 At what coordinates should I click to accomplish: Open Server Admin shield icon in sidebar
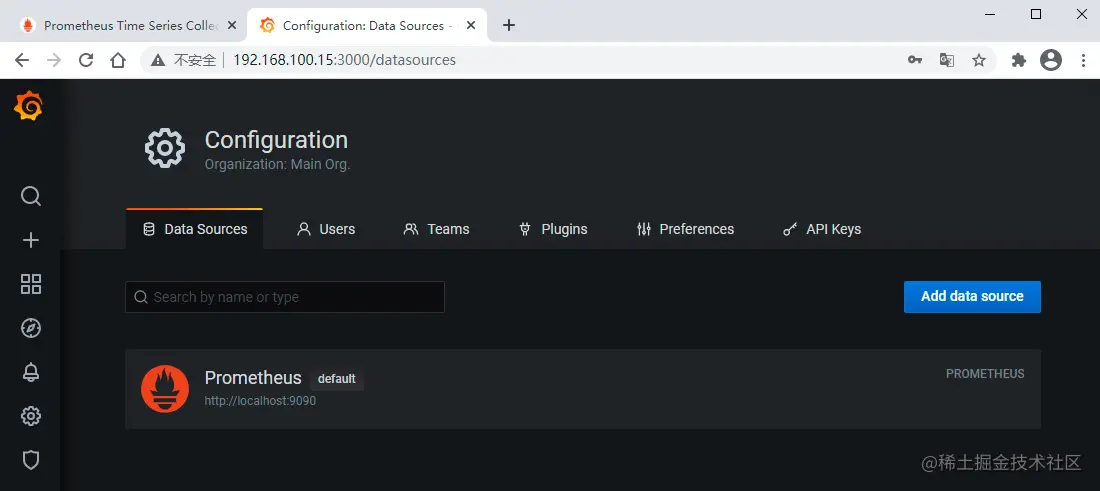click(x=31, y=460)
